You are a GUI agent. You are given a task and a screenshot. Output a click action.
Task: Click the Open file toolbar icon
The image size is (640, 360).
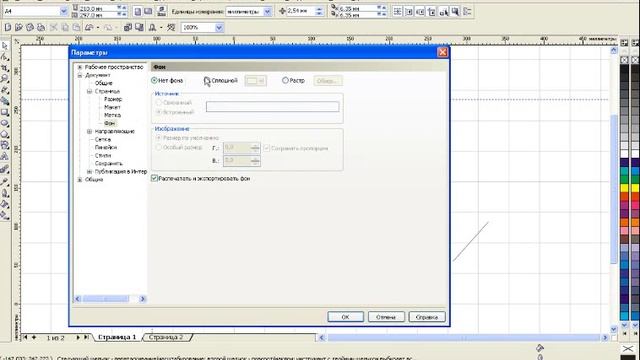19,27
